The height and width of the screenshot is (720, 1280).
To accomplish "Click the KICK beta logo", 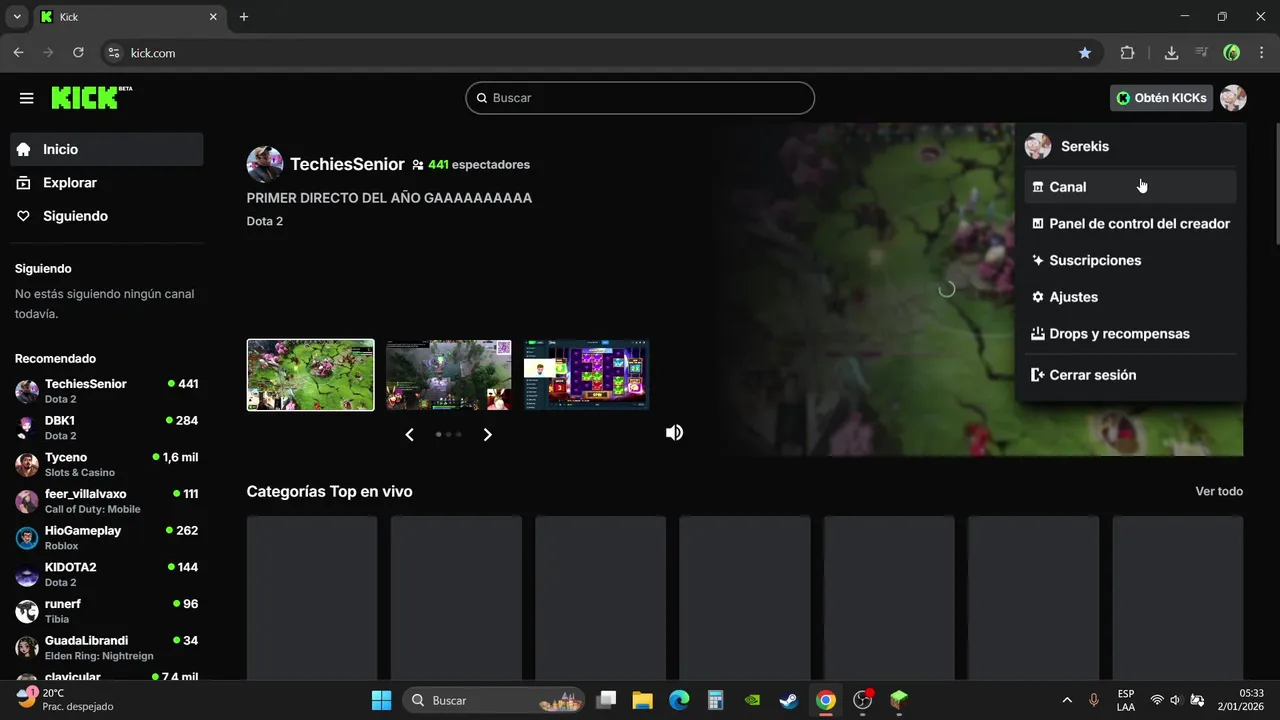I will click(x=91, y=97).
